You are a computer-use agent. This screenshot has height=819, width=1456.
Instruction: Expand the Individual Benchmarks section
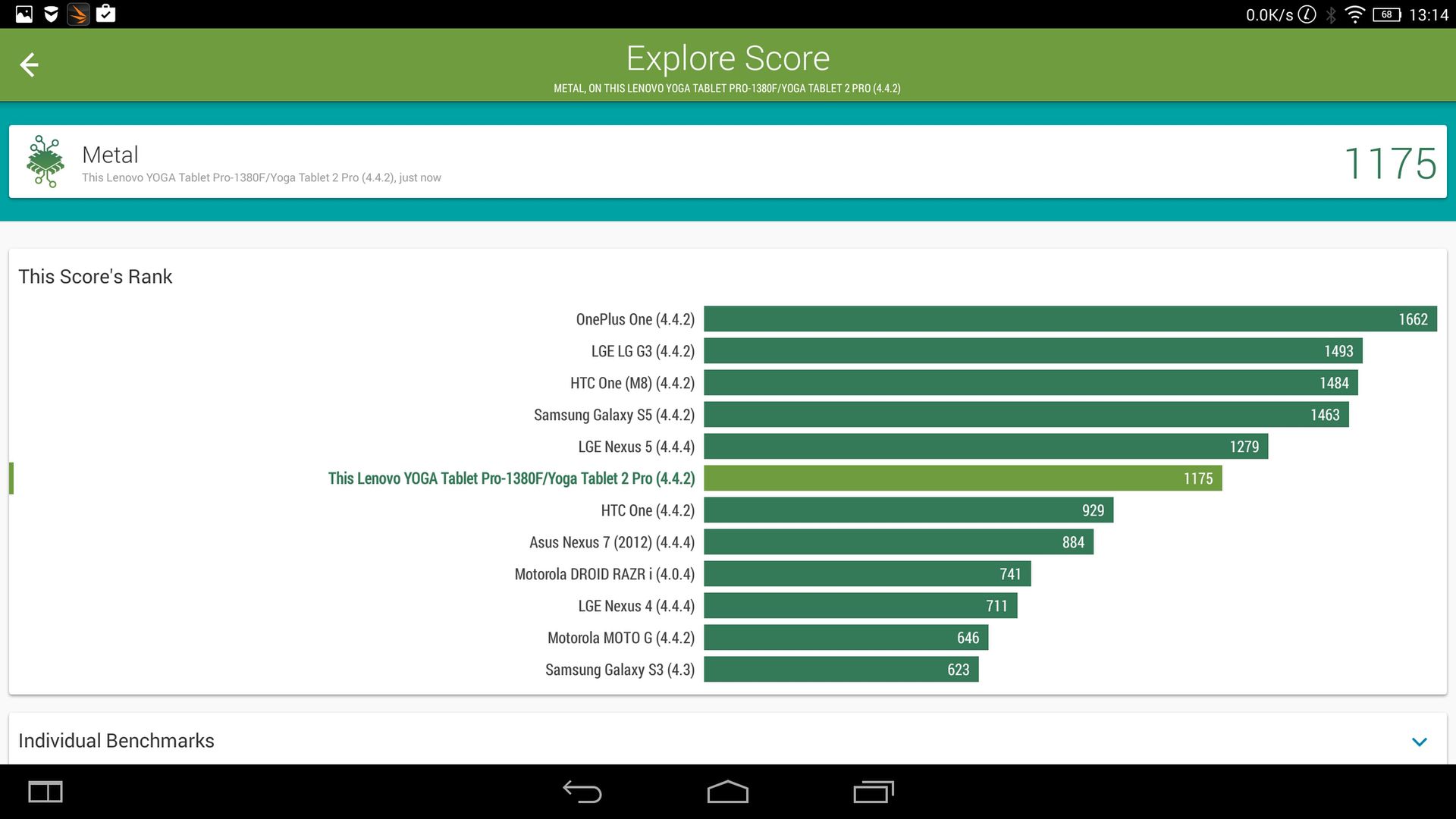click(1420, 742)
